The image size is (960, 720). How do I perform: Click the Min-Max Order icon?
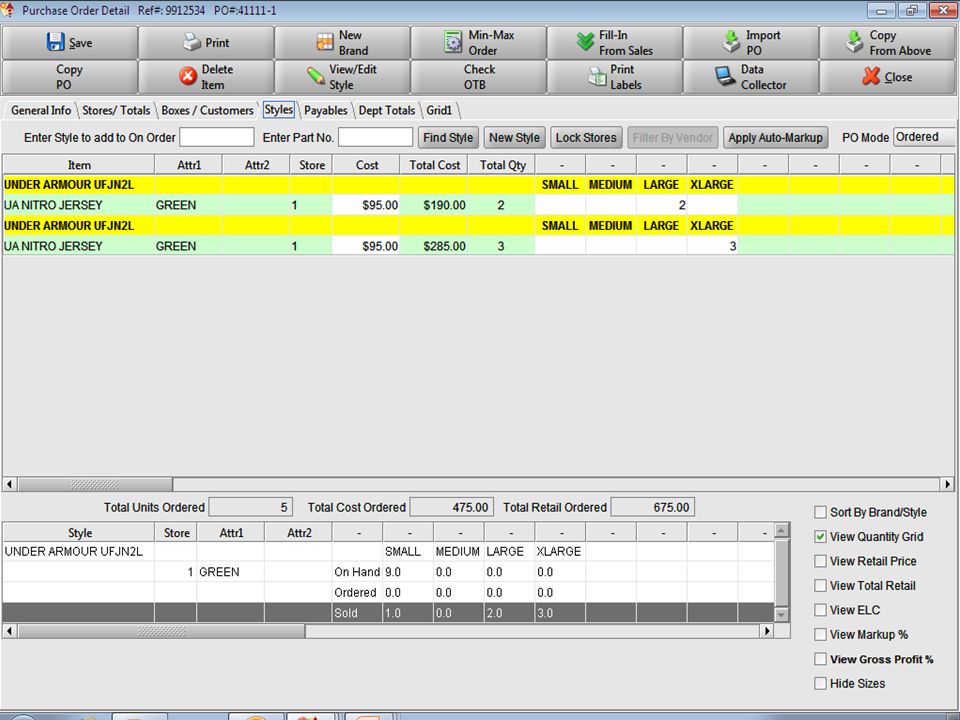click(453, 42)
